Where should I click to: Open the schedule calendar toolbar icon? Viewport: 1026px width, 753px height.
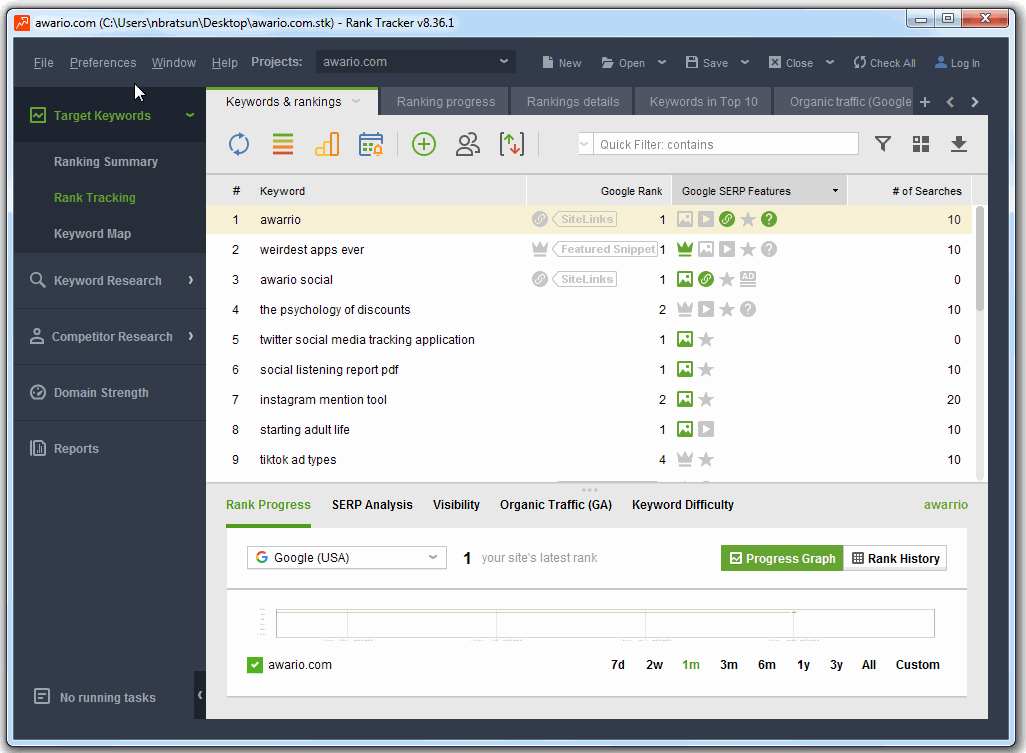coord(371,144)
